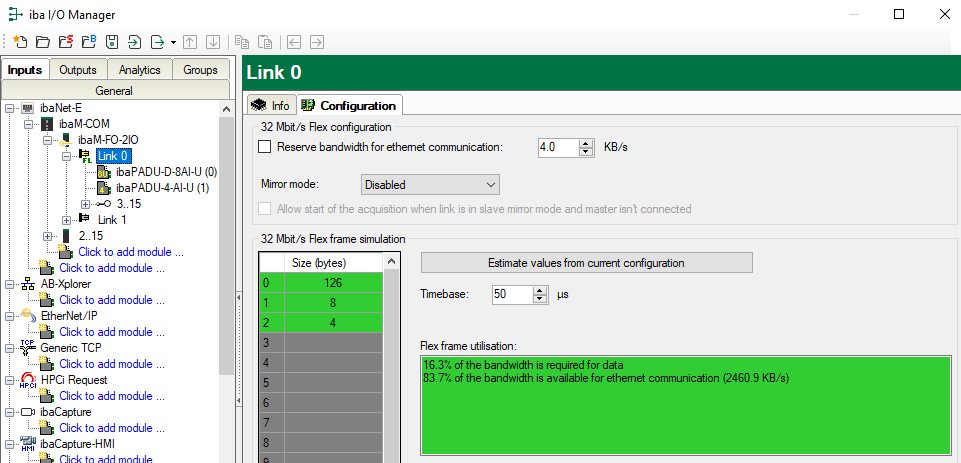Select the HPCi Request interface icon
Screen dimensions: 961x463
click(x=28, y=380)
